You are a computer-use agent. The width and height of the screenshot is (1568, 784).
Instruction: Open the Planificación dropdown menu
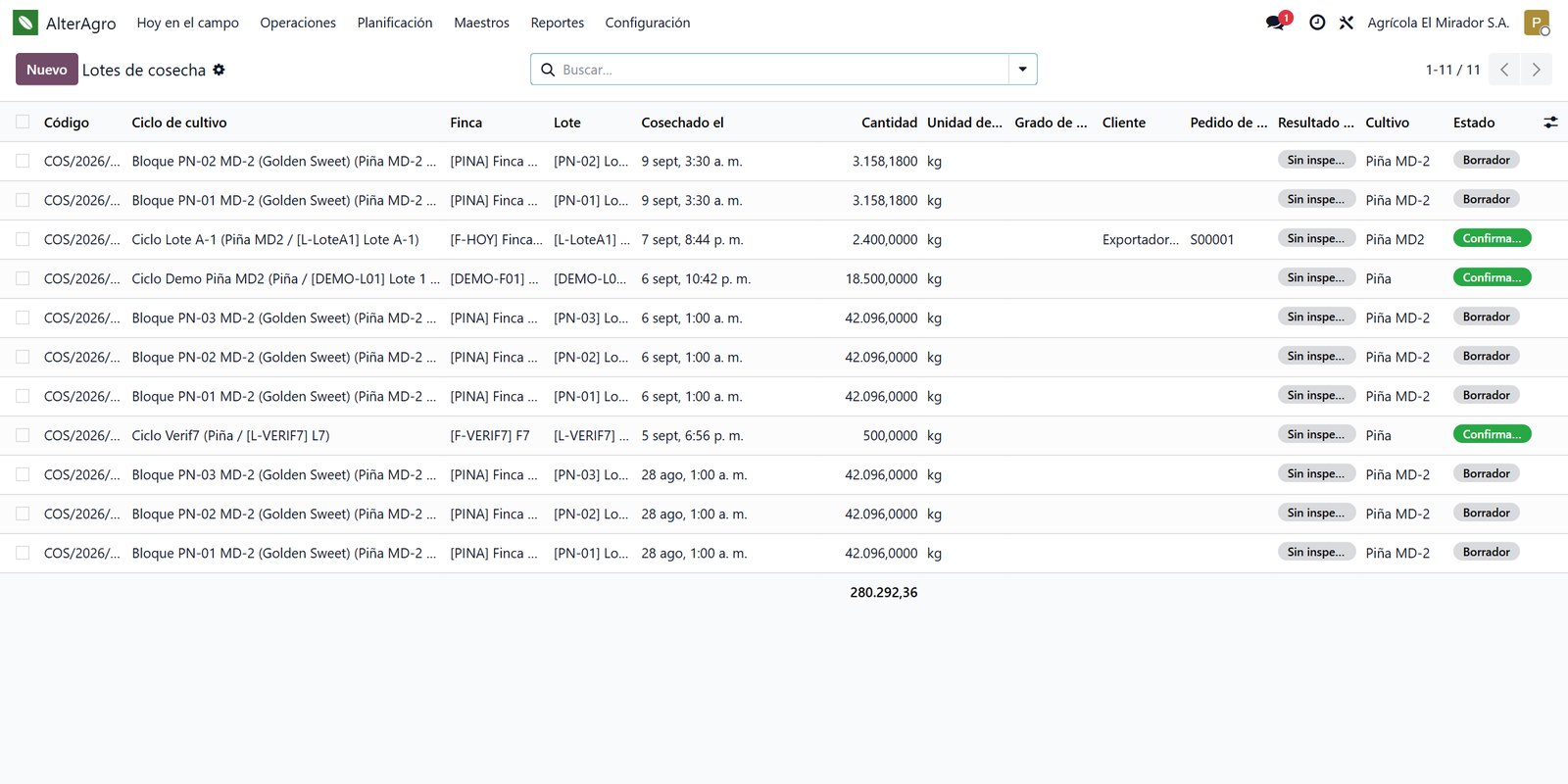click(x=395, y=23)
